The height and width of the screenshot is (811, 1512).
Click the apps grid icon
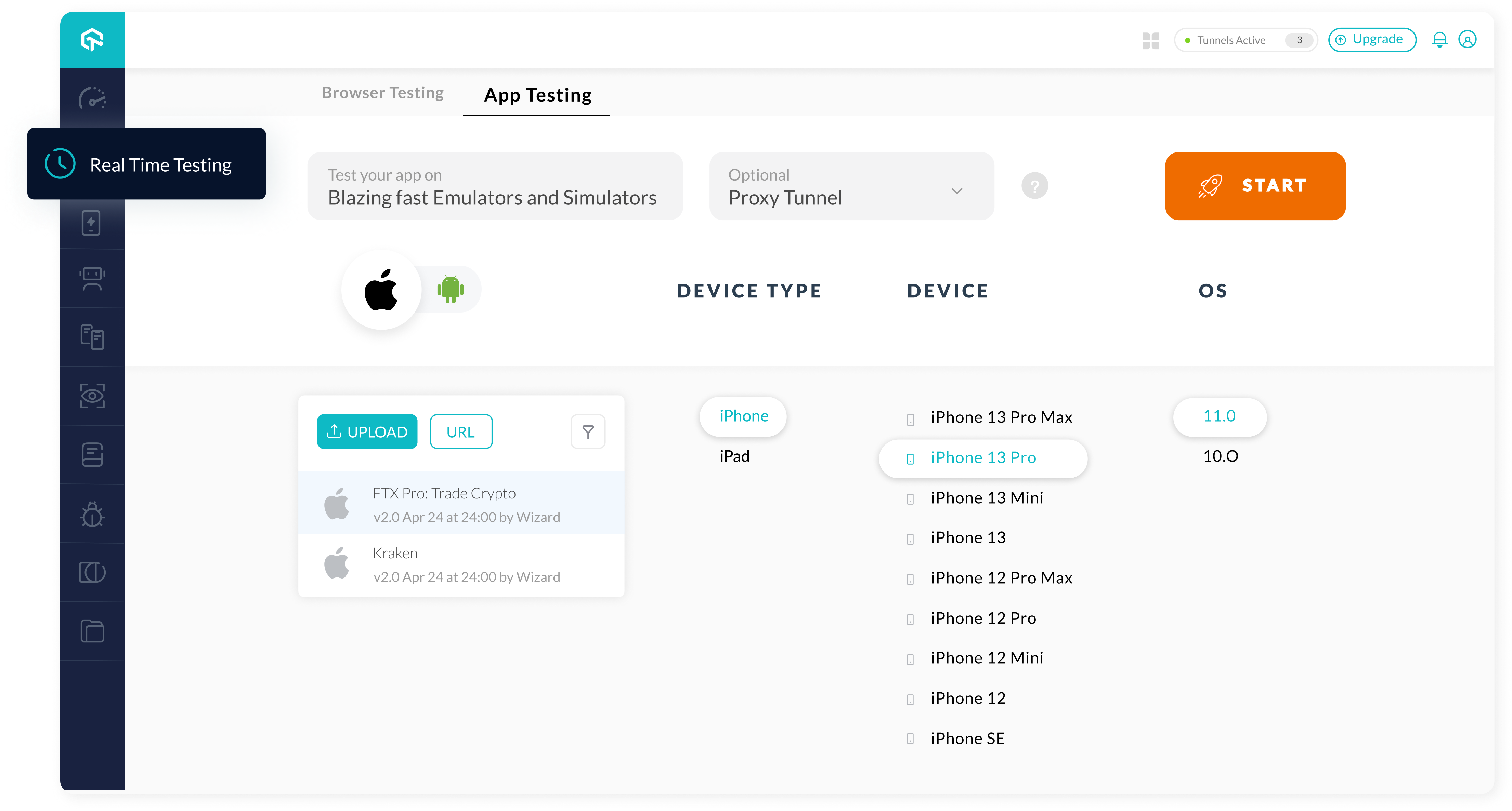point(1150,40)
